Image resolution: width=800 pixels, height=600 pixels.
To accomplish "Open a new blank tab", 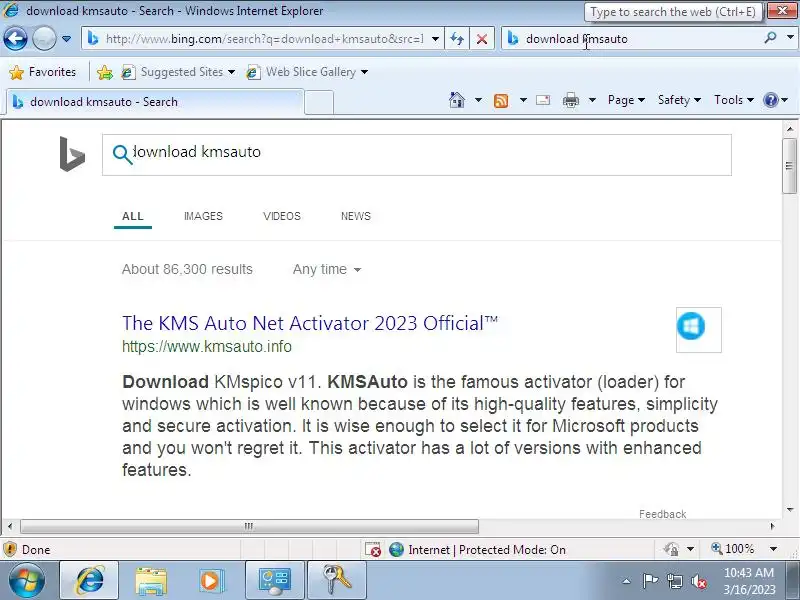I will [x=319, y=102].
